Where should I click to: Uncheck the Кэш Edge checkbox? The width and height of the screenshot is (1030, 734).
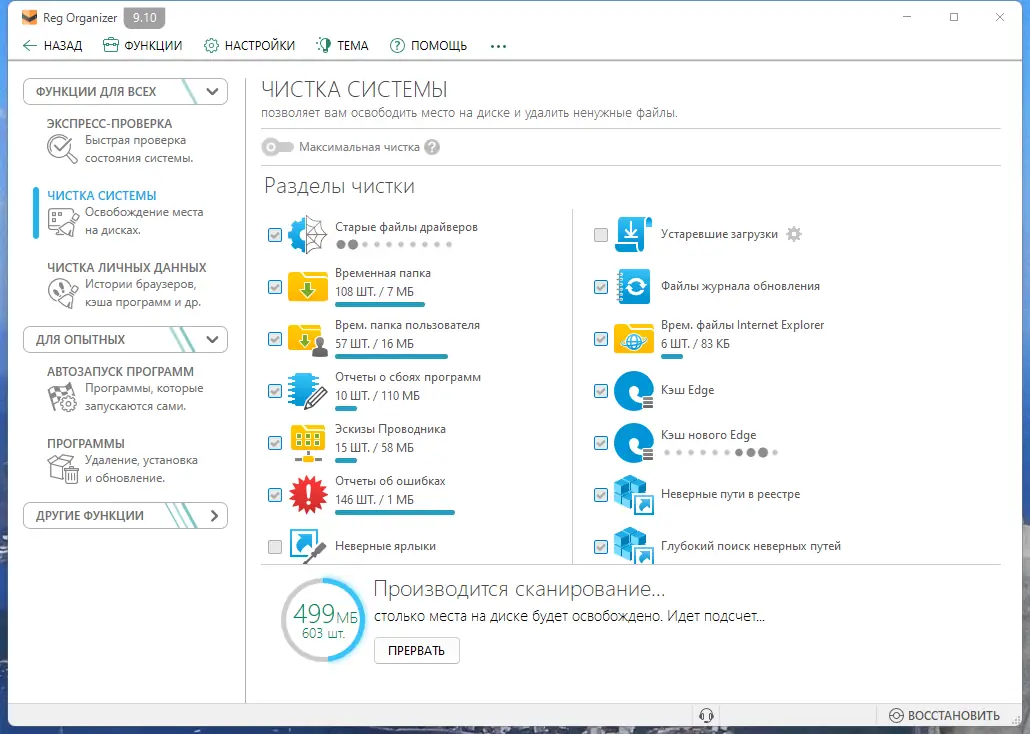tap(601, 391)
